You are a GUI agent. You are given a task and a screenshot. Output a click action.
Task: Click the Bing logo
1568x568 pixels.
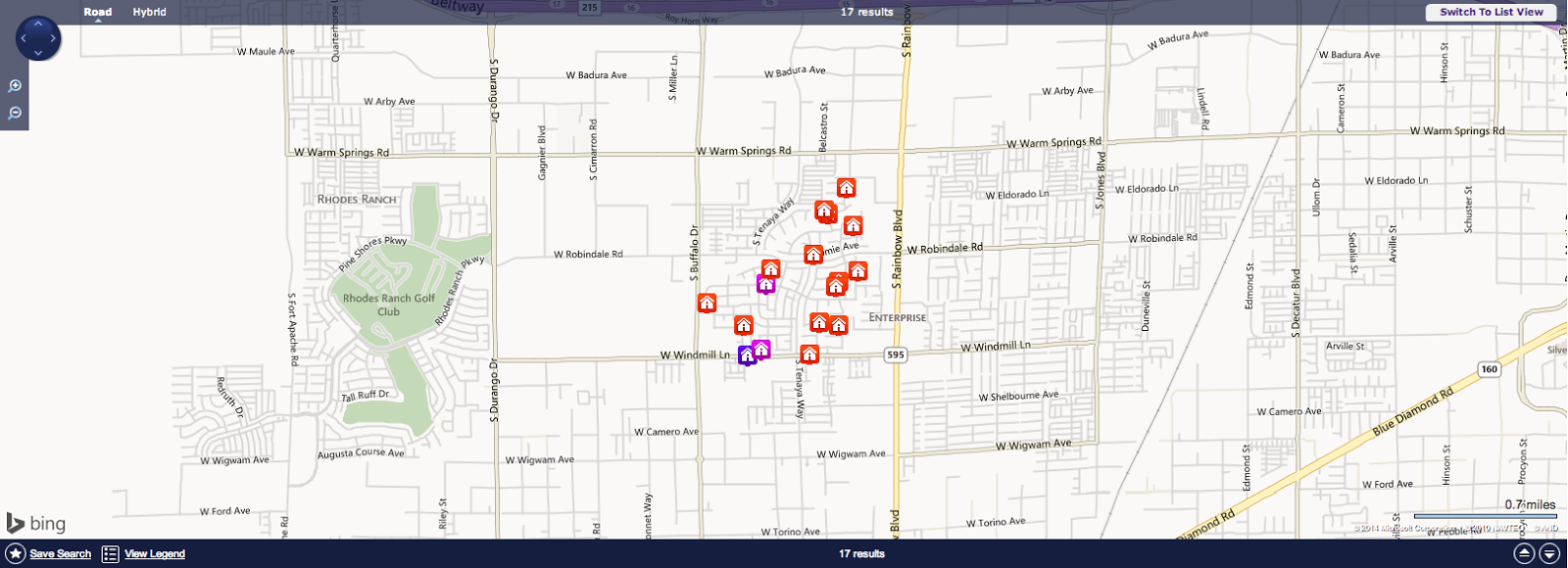pyautogui.click(x=36, y=523)
